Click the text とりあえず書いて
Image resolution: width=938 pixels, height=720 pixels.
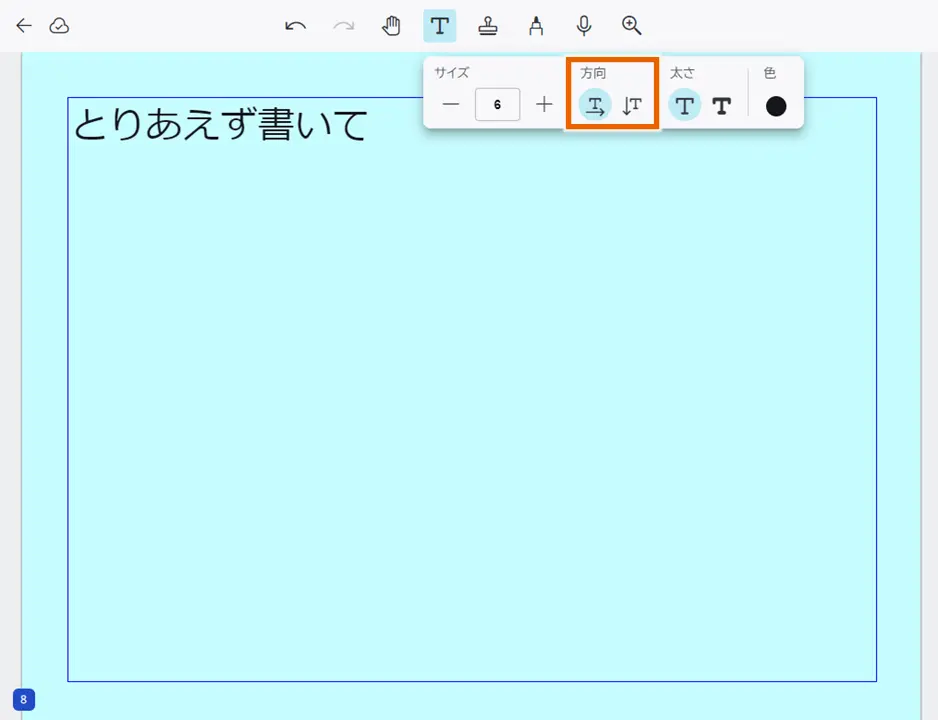(220, 122)
